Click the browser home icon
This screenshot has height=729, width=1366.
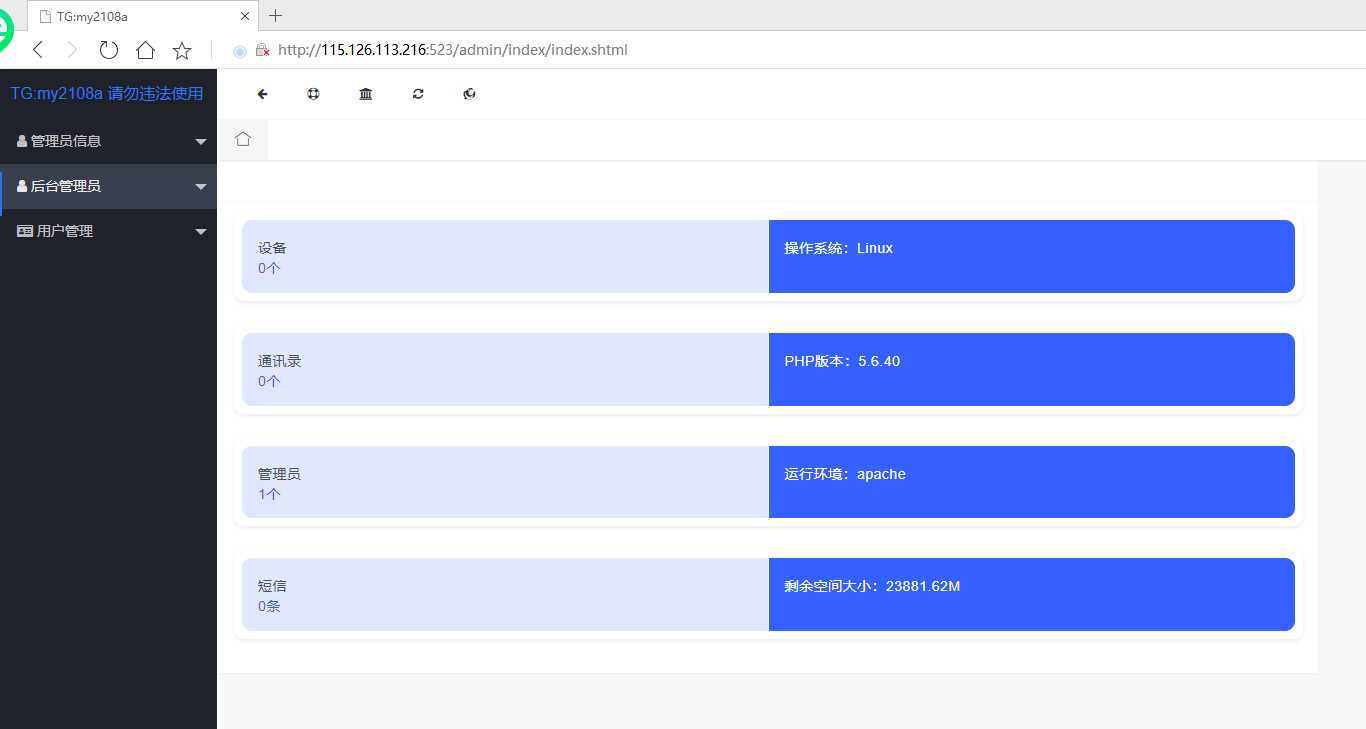pyautogui.click(x=145, y=49)
